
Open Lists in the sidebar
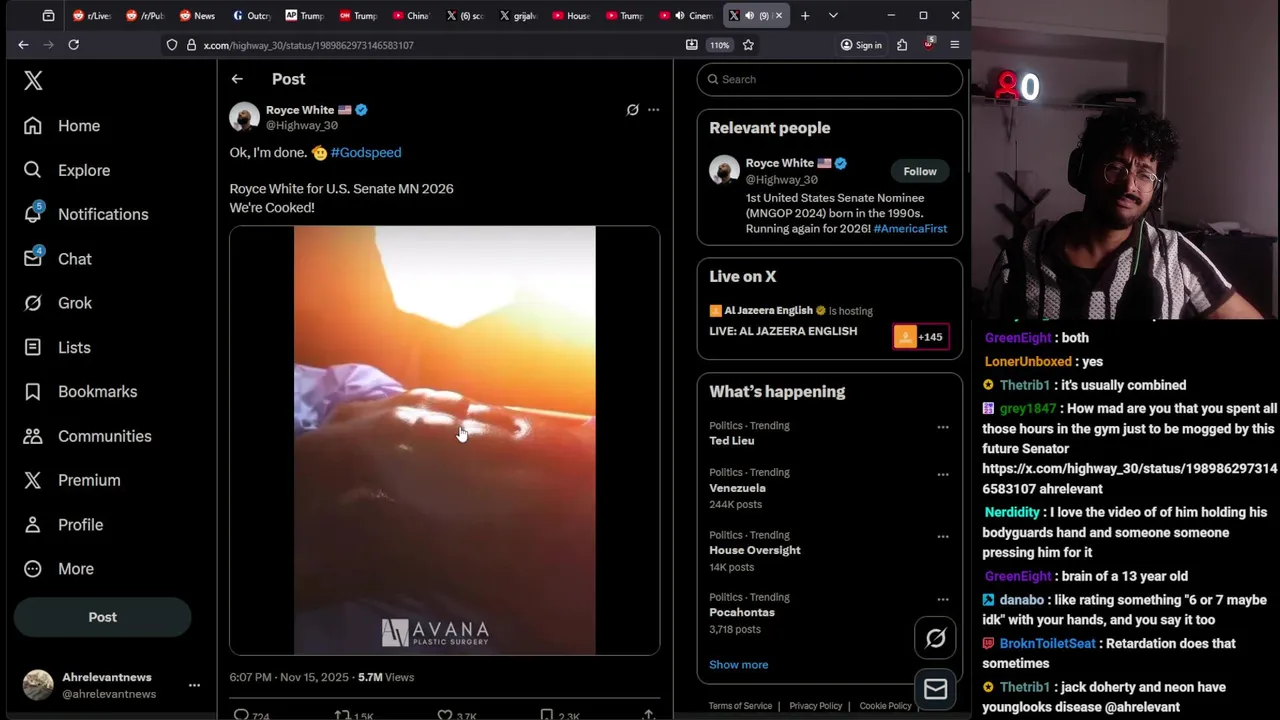click(57, 347)
